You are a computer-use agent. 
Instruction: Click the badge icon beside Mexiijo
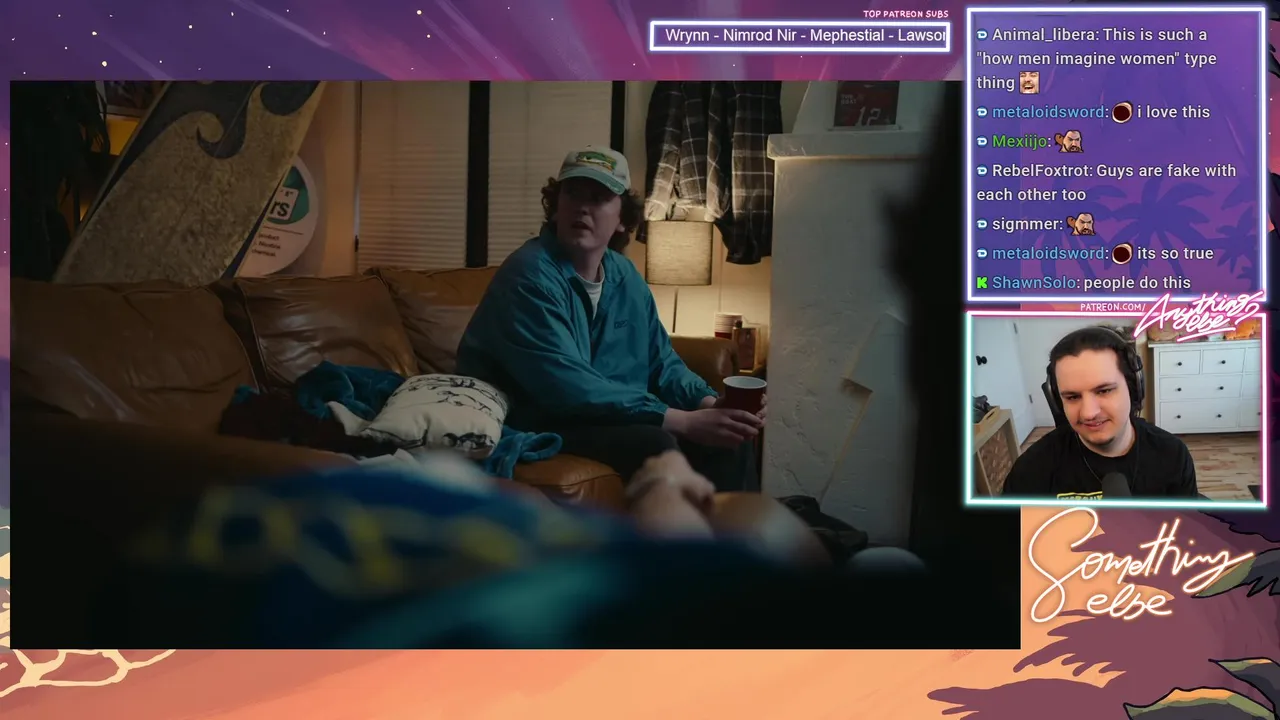pyautogui.click(x=982, y=142)
